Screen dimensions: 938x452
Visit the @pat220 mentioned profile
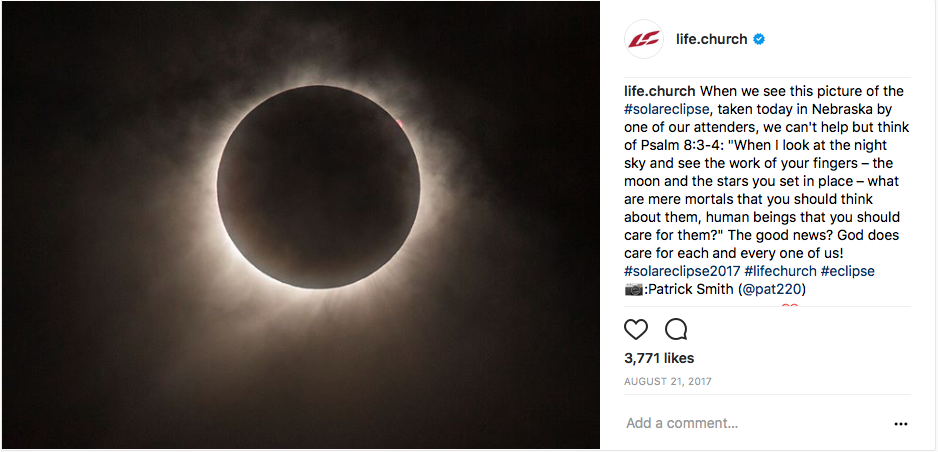[x=772, y=289]
